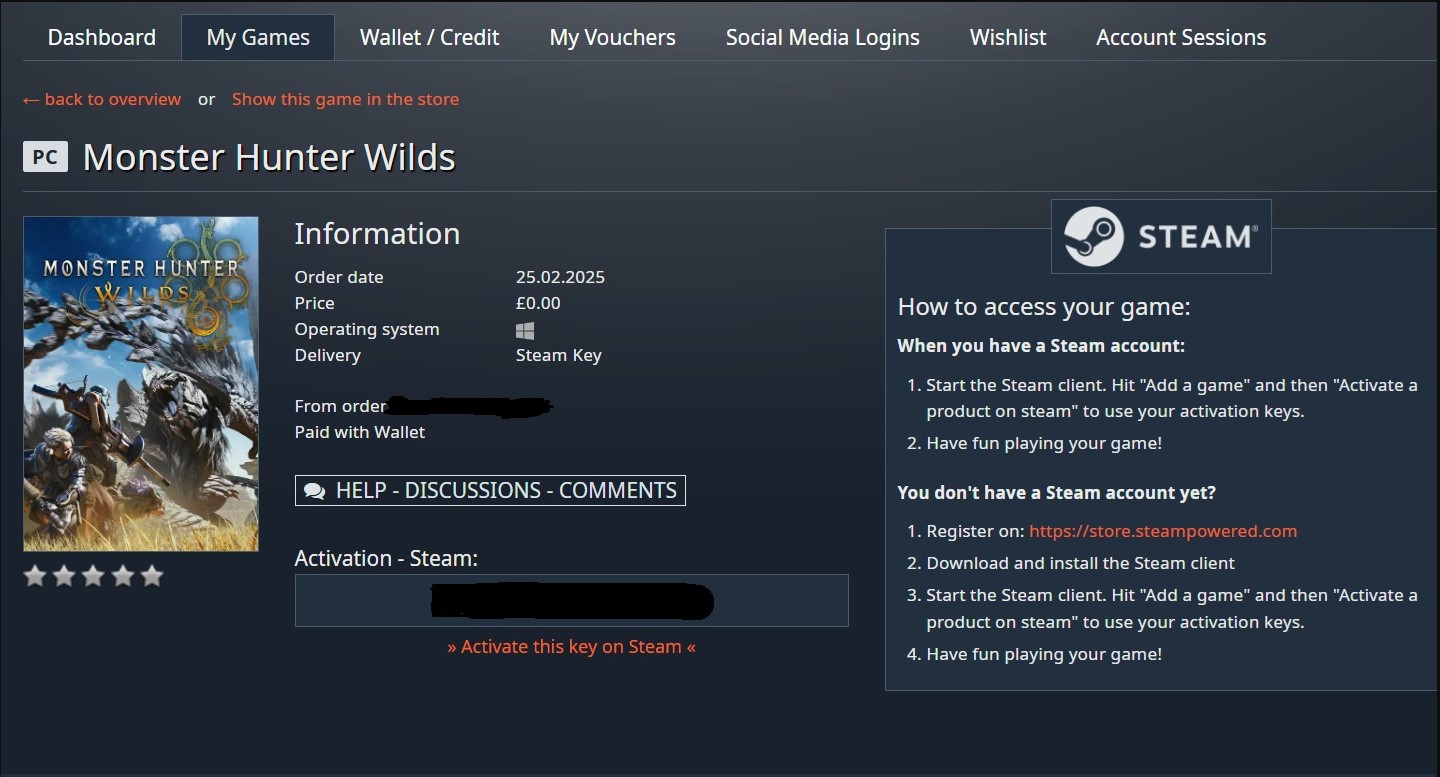Open the Monster Hunter Wilds cover image

pyautogui.click(x=141, y=384)
